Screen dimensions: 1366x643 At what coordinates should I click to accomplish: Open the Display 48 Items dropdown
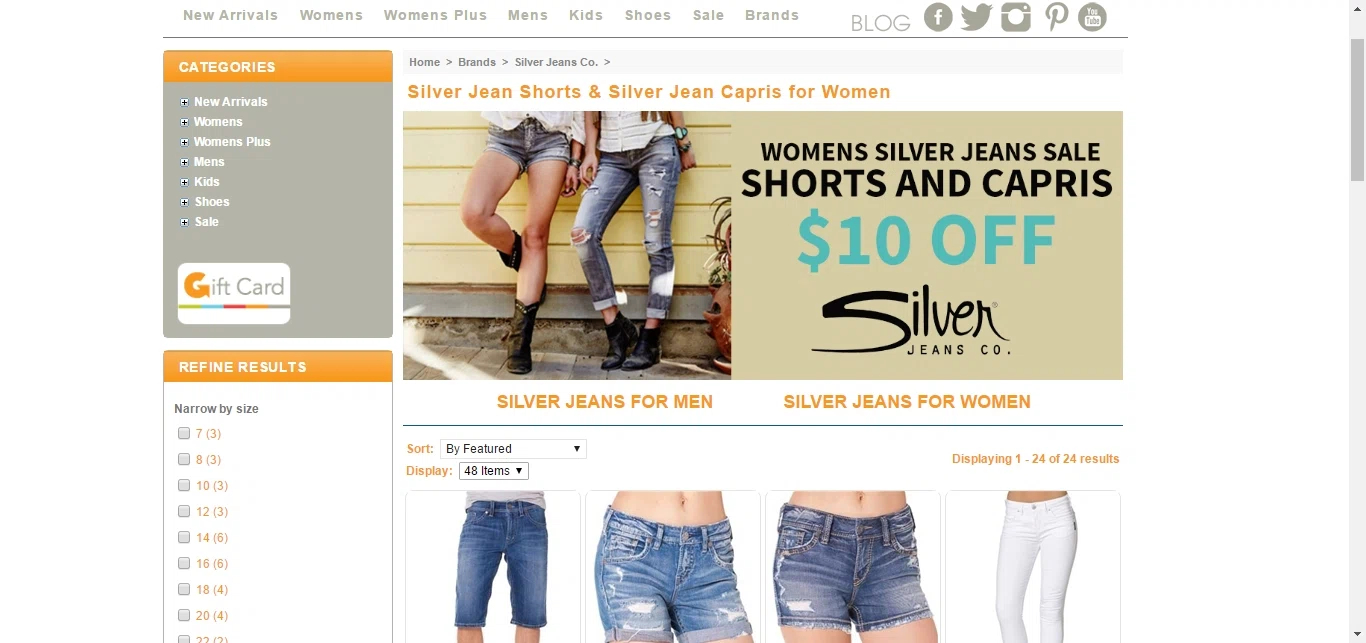click(x=493, y=471)
